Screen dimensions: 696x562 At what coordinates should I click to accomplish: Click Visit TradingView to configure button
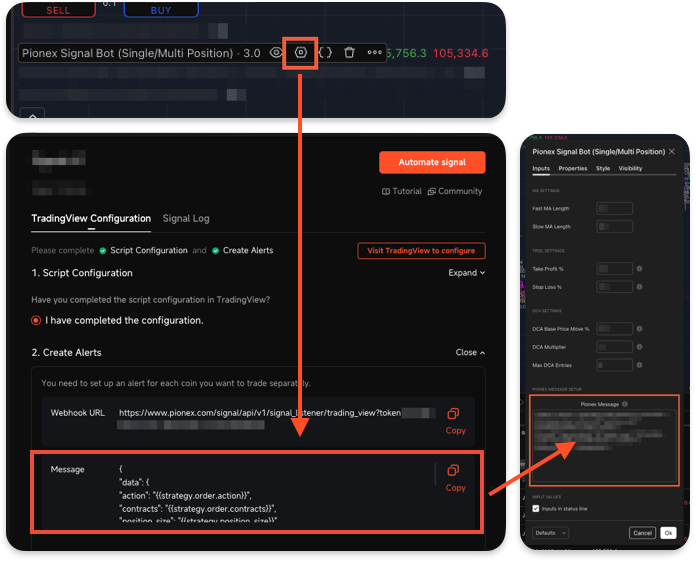(x=421, y=251)
